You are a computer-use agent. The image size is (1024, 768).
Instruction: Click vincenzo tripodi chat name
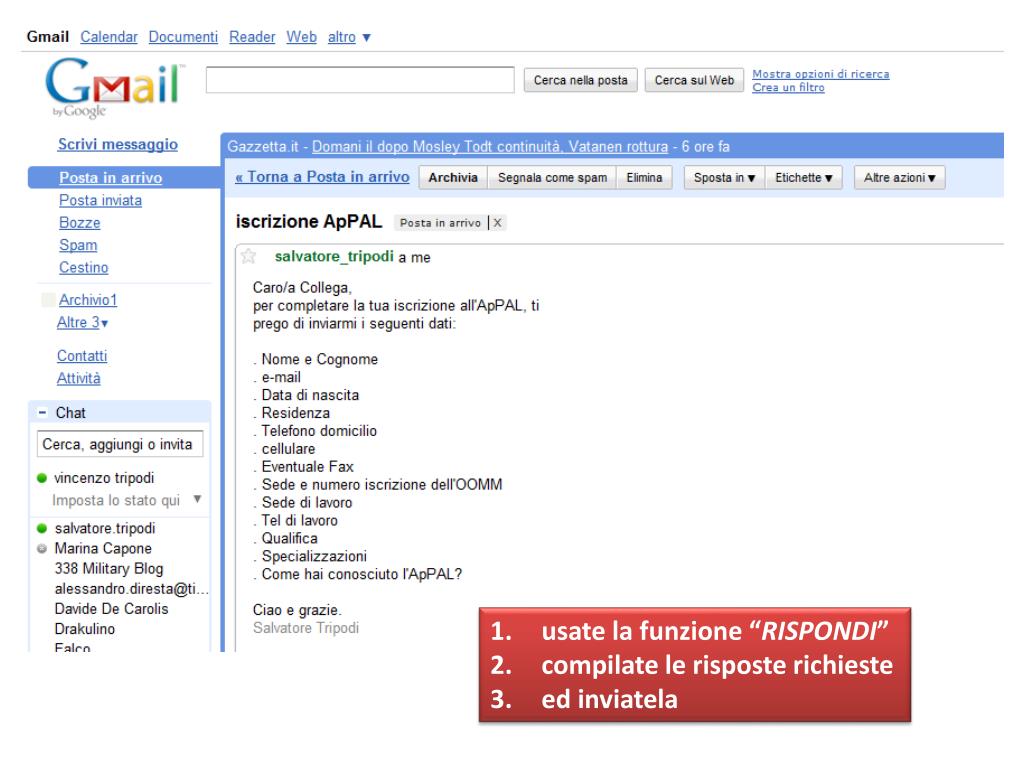tap(104, 478)
